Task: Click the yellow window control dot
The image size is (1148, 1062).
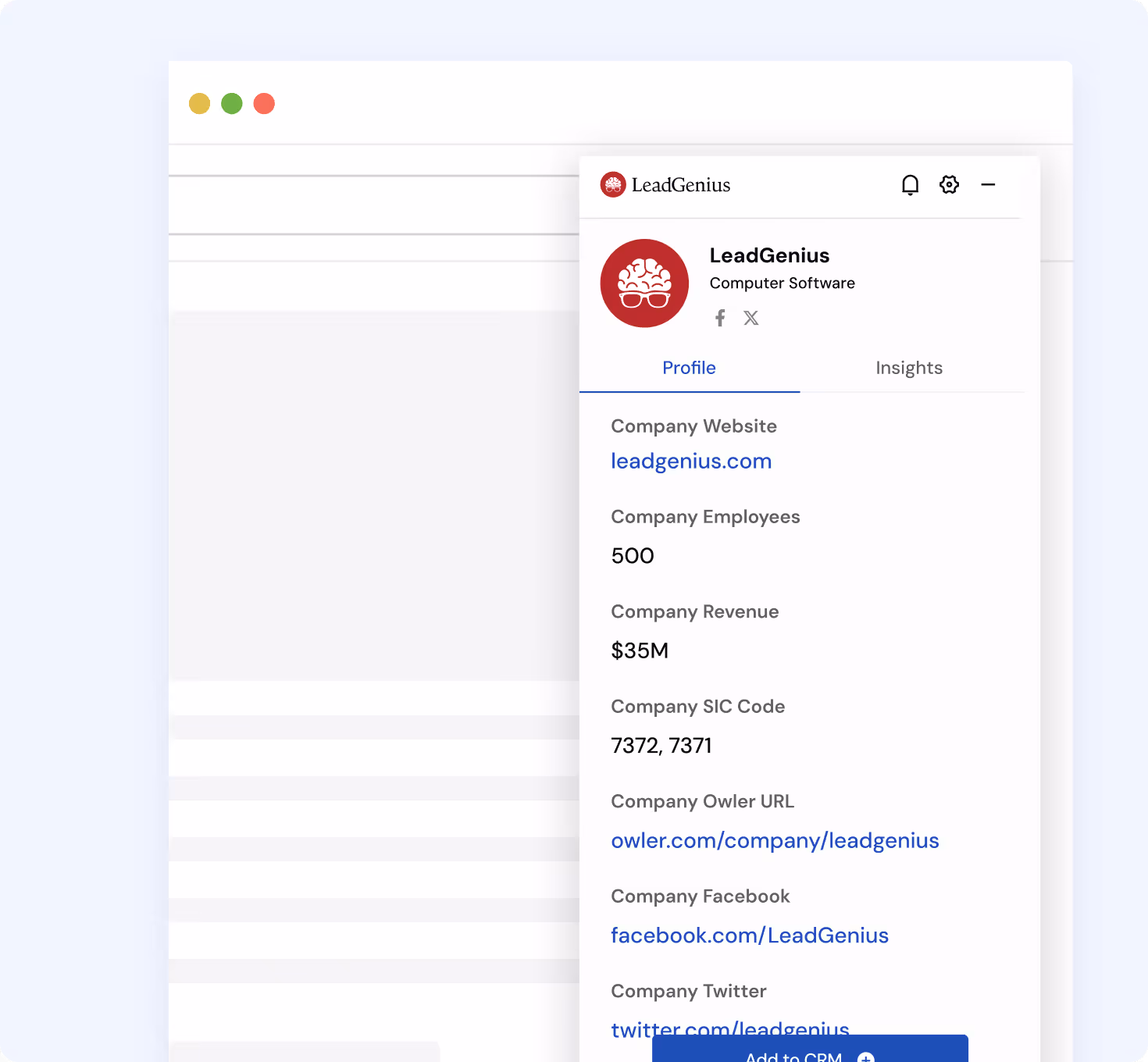Action: pyautogui.click(x=200, y=104)
